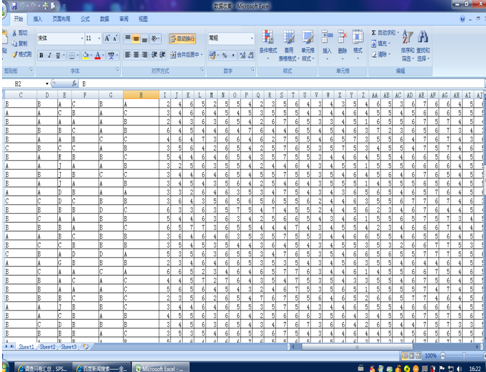The width and height of the screenshot is (486, 372).
Task: Click the Cut (剪切) scissors button
Action: pos(20,33)
